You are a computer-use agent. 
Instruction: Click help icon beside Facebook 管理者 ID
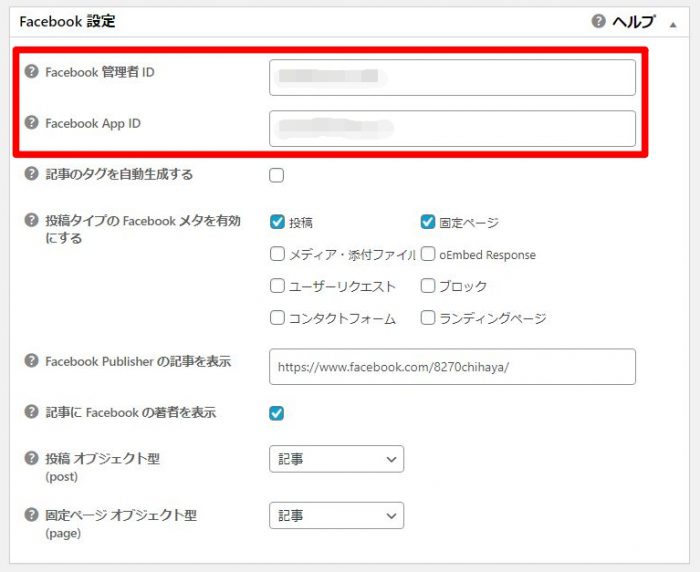[x=31, y=71]
